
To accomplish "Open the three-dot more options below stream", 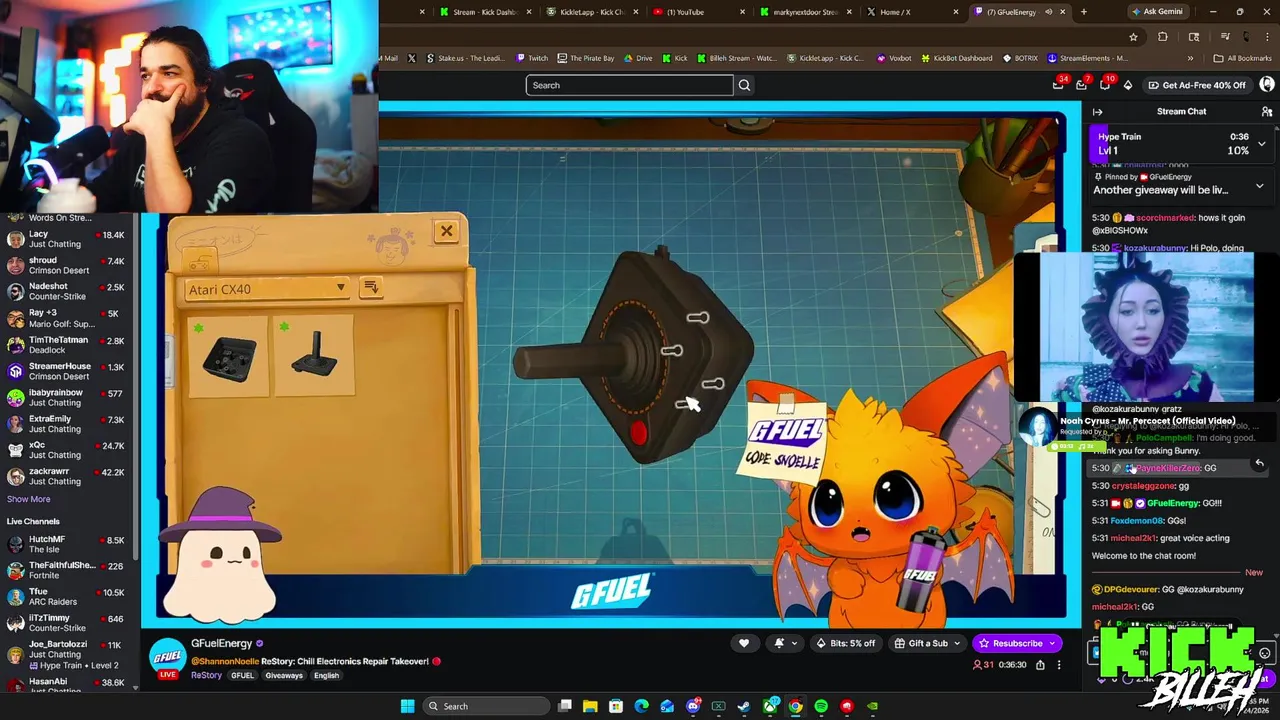I will pyautogui.click(x=1059, y=665).
